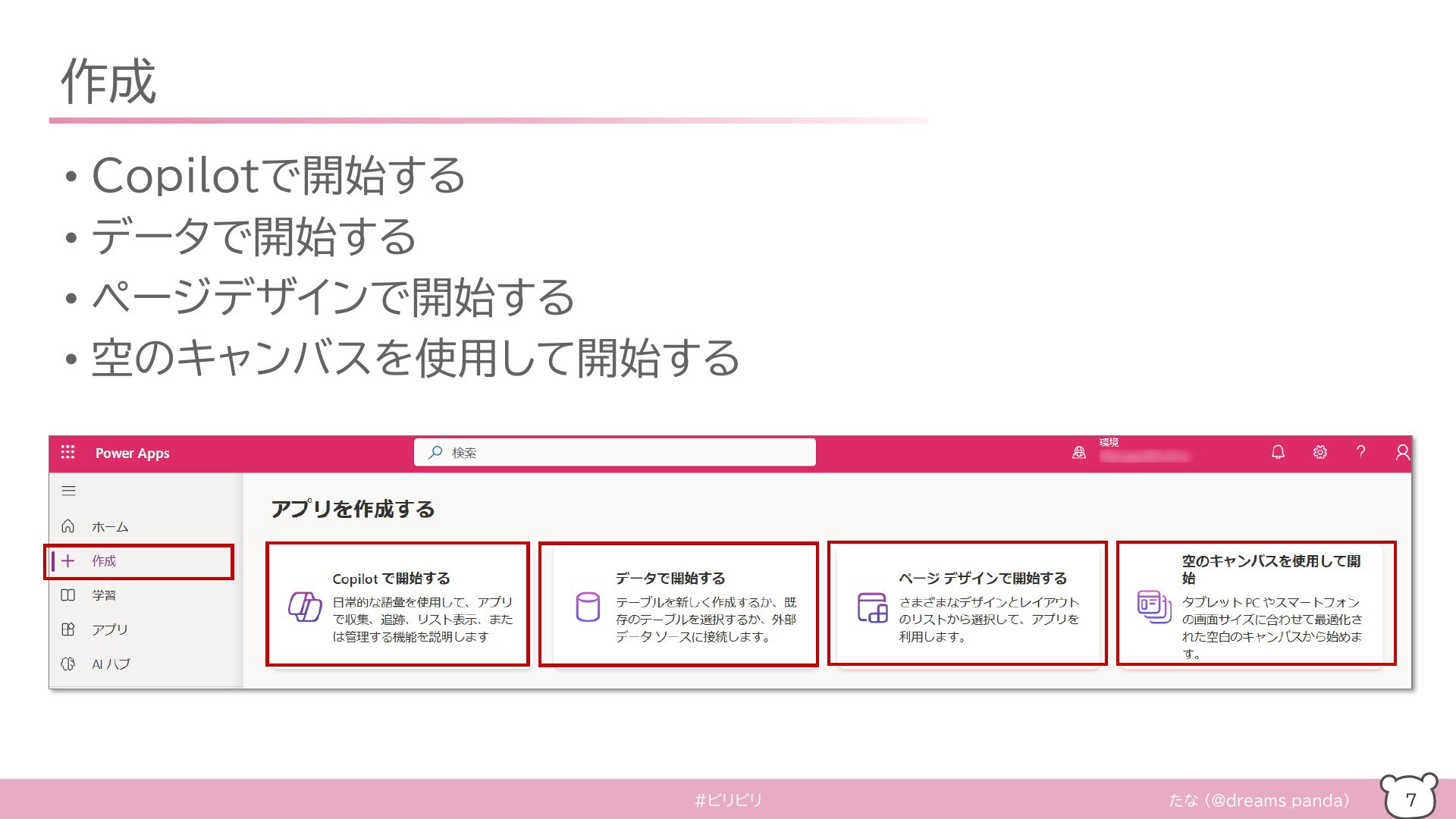Open the app launcher waffle icon
This screenshot has width=1456, height=819.
click(x=67, y=452)
